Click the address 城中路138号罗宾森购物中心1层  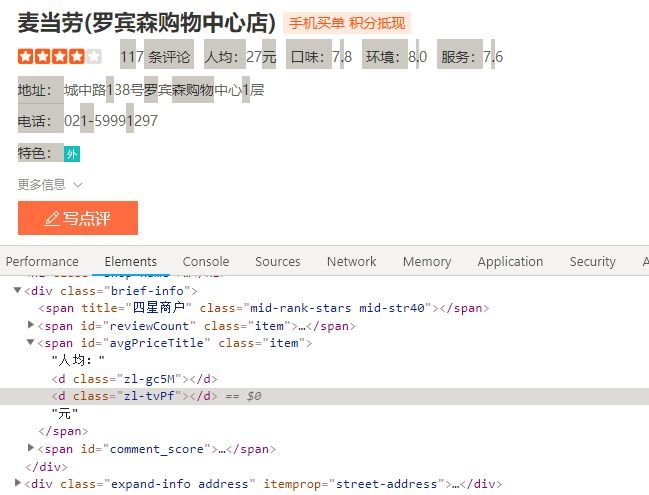point(164,90)
